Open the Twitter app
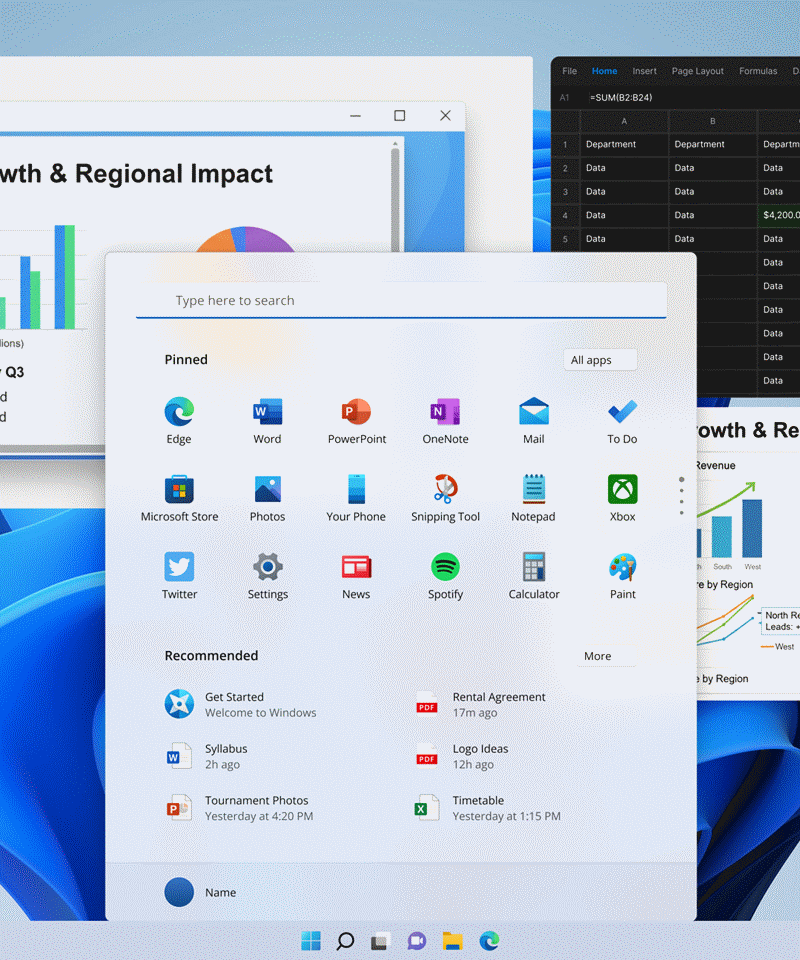This screenshot has height=960, width=800. pos(179,576)
